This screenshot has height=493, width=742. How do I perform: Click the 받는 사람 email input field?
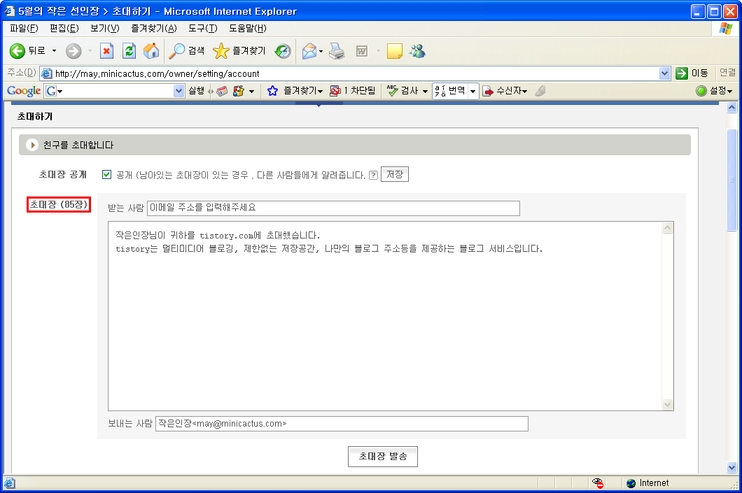[333, 208]
